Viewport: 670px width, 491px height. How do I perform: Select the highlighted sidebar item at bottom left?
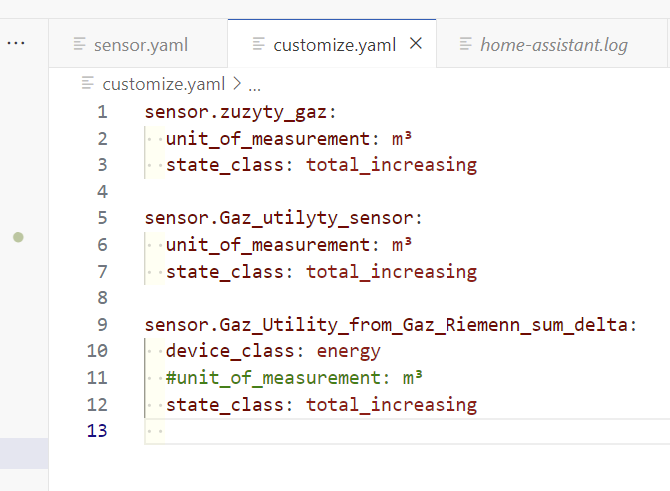click(24, 453)
